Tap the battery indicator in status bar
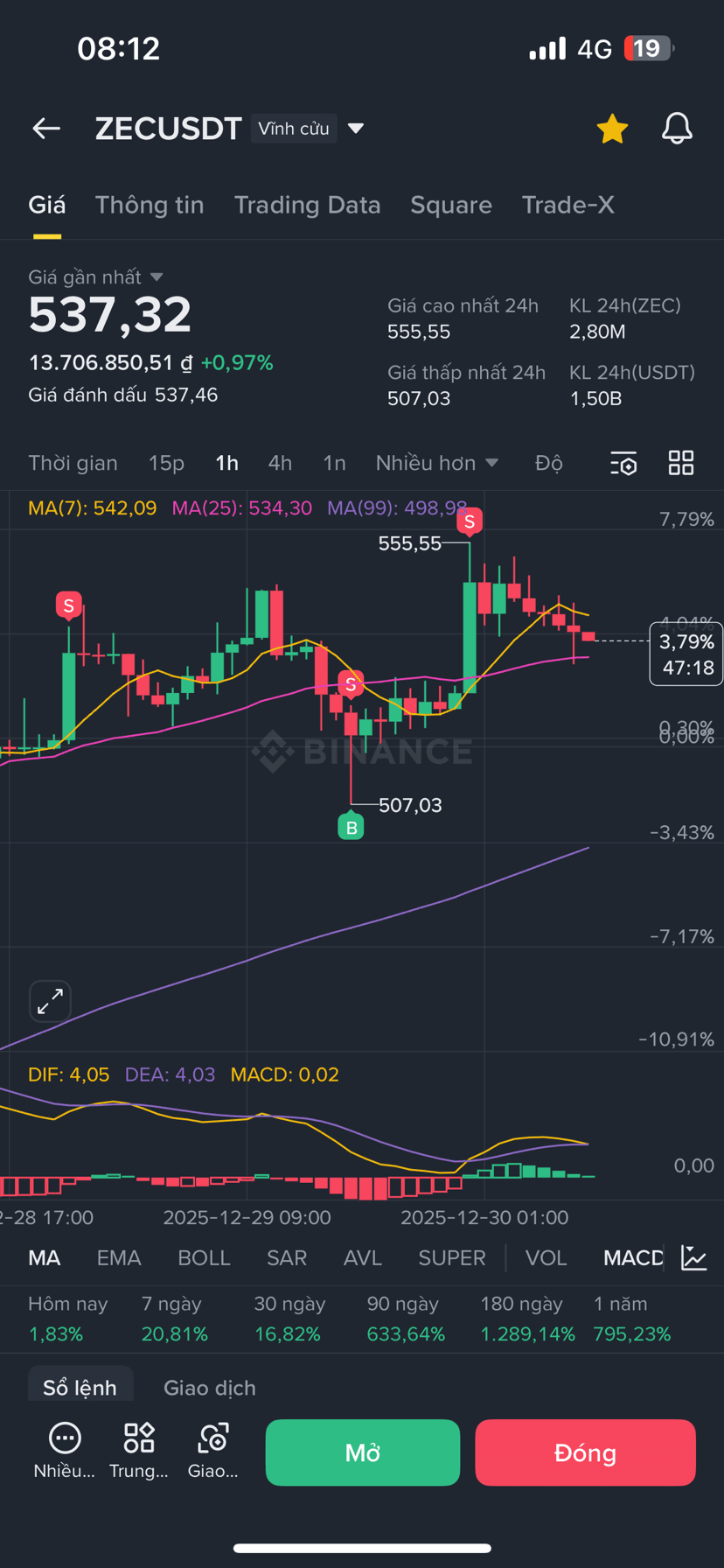The image size is (724, 1568). point(649,48)
